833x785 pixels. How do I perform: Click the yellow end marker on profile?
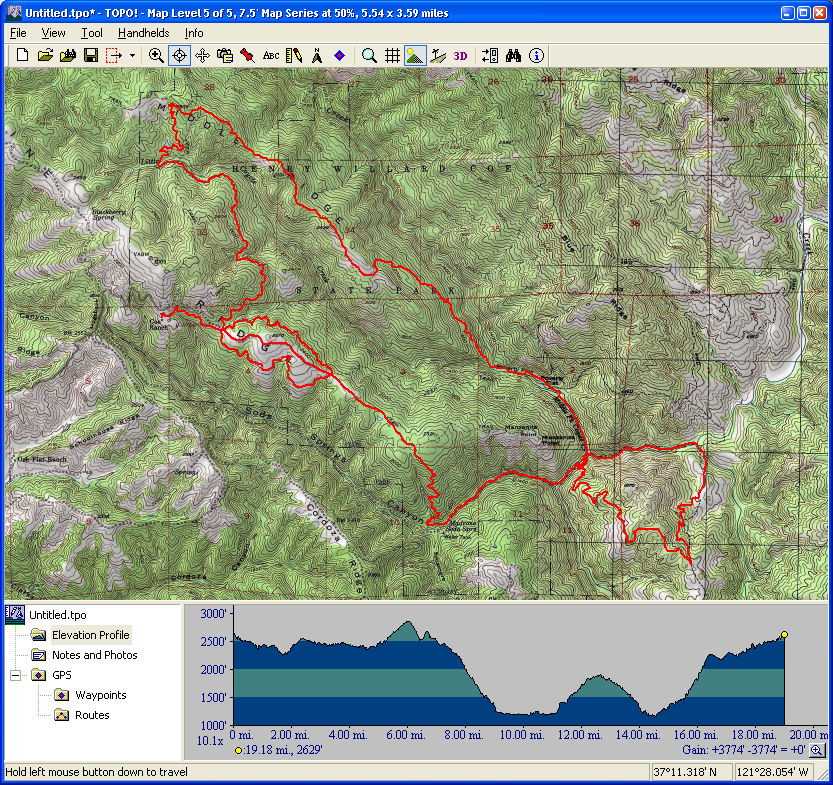pos(784,634)
